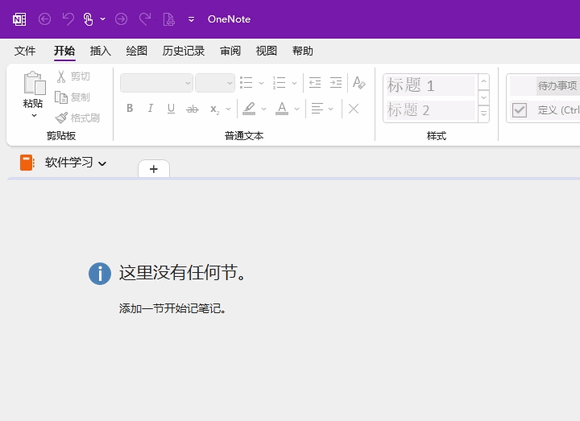Switch to the 绘图 tab
Viewport: 580px width, 421px height.
point(136,51)
